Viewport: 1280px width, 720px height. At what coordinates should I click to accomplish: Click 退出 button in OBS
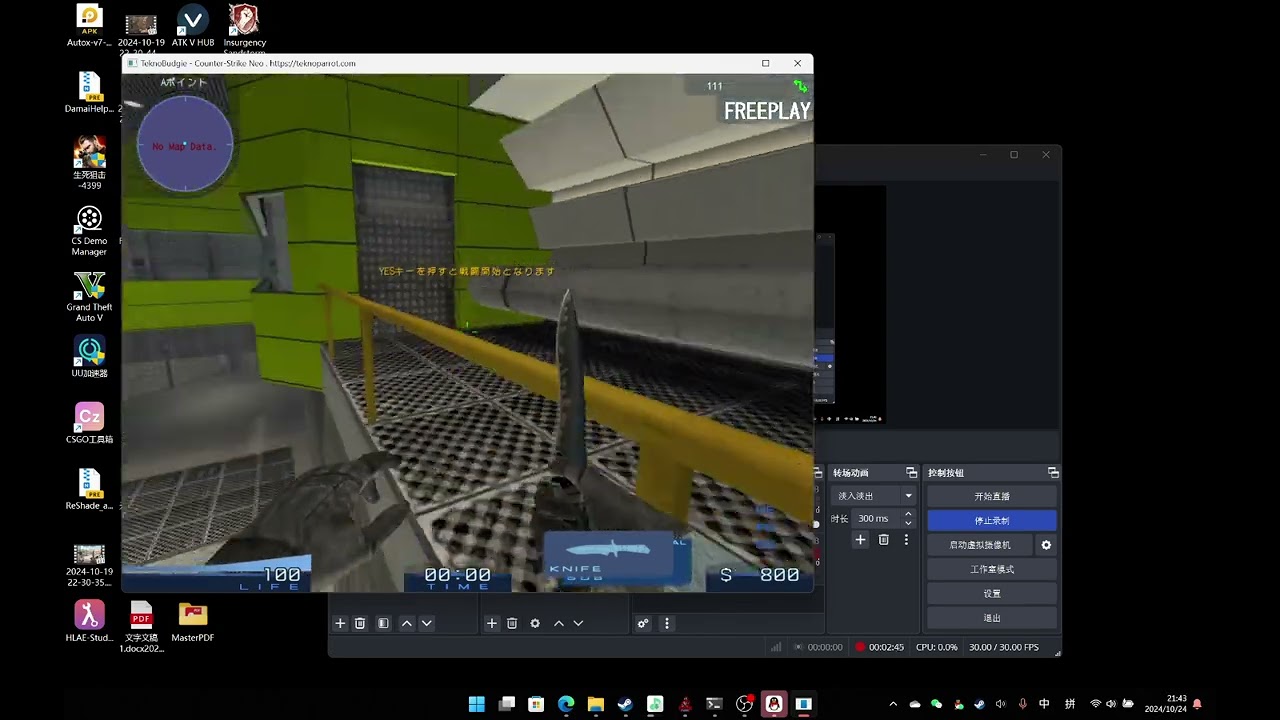point(992,618)
